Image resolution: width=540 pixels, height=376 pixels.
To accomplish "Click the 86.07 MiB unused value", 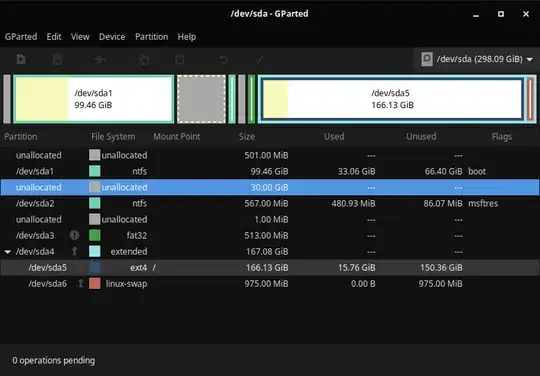I will [443, 203].
